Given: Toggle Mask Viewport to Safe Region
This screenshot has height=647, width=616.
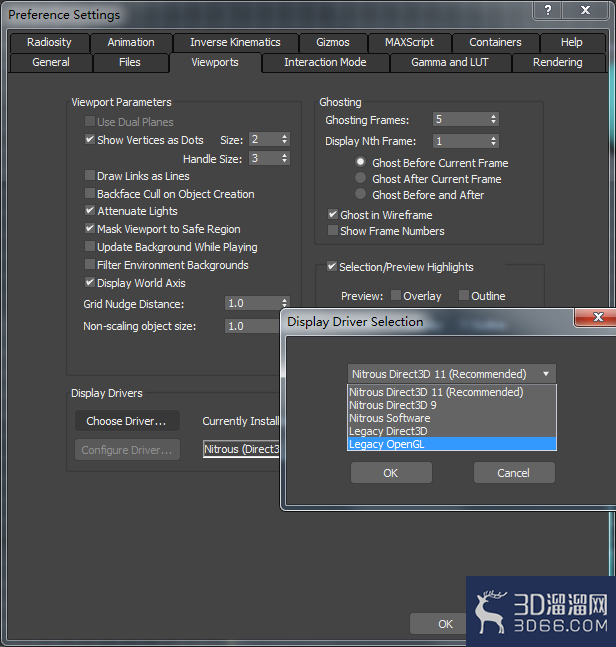Looking at the screenshot, I should [x=90, y=228].
